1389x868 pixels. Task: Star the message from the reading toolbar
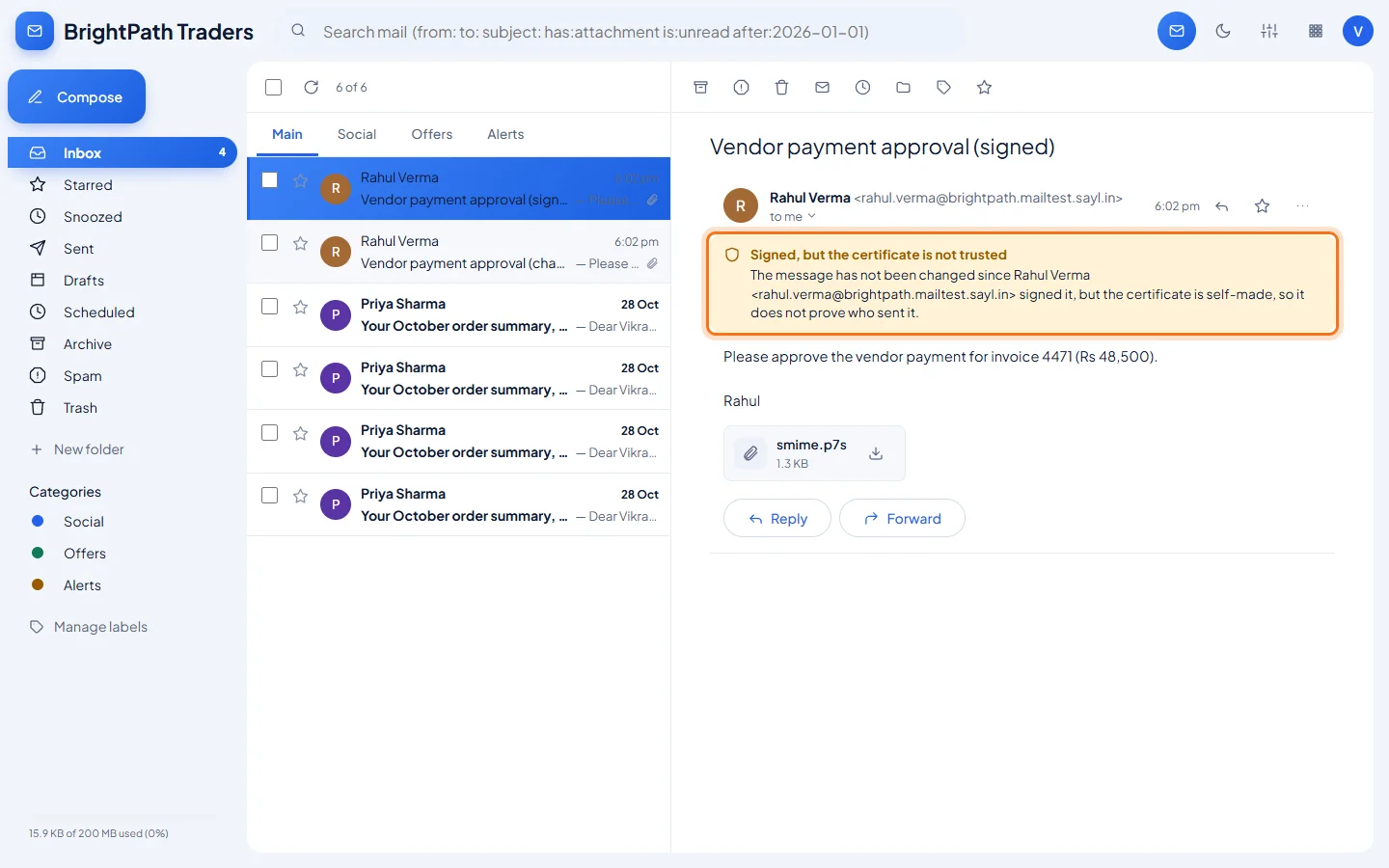pos(985,88)
